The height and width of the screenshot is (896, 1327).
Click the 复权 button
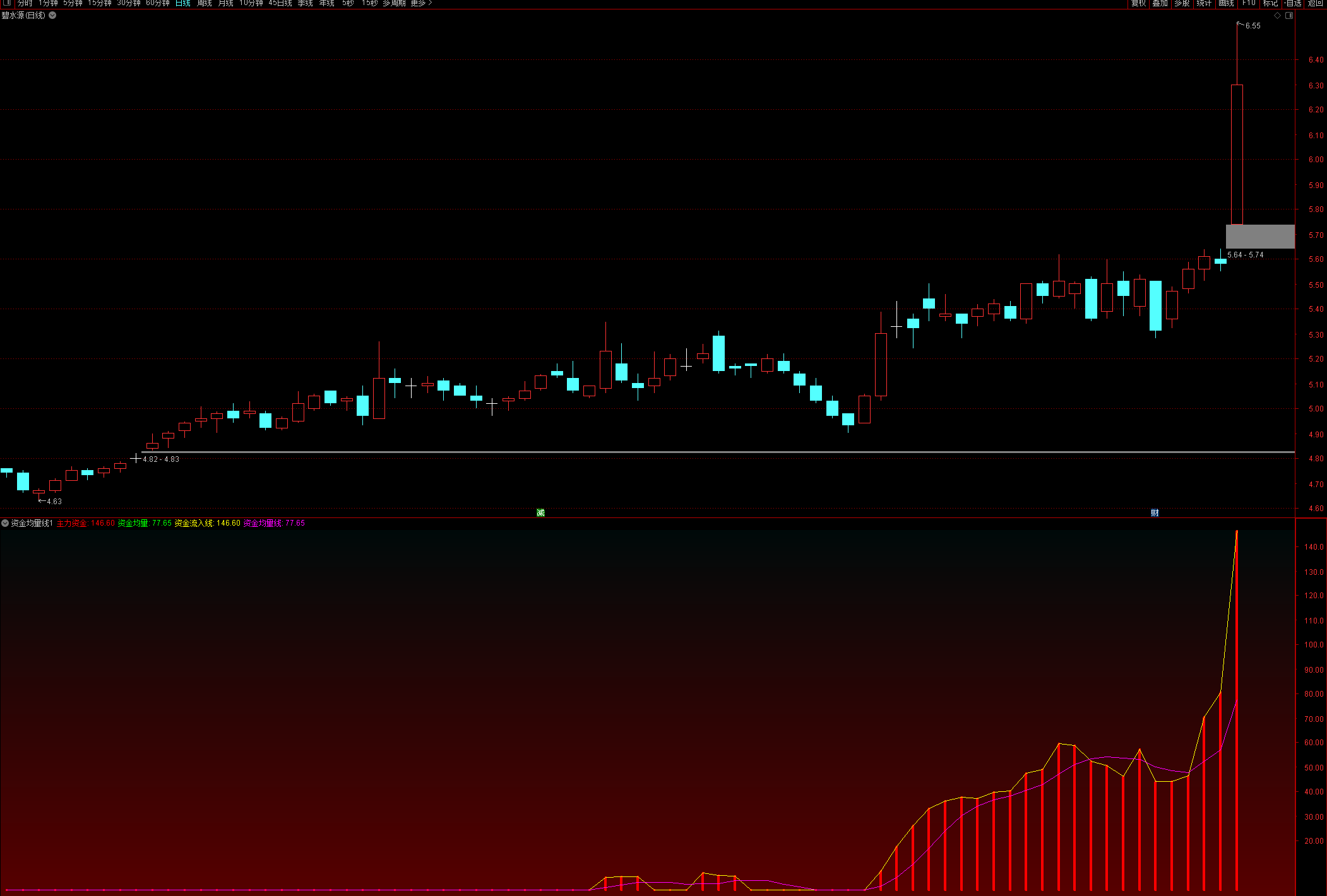[x=1138, y=3]
